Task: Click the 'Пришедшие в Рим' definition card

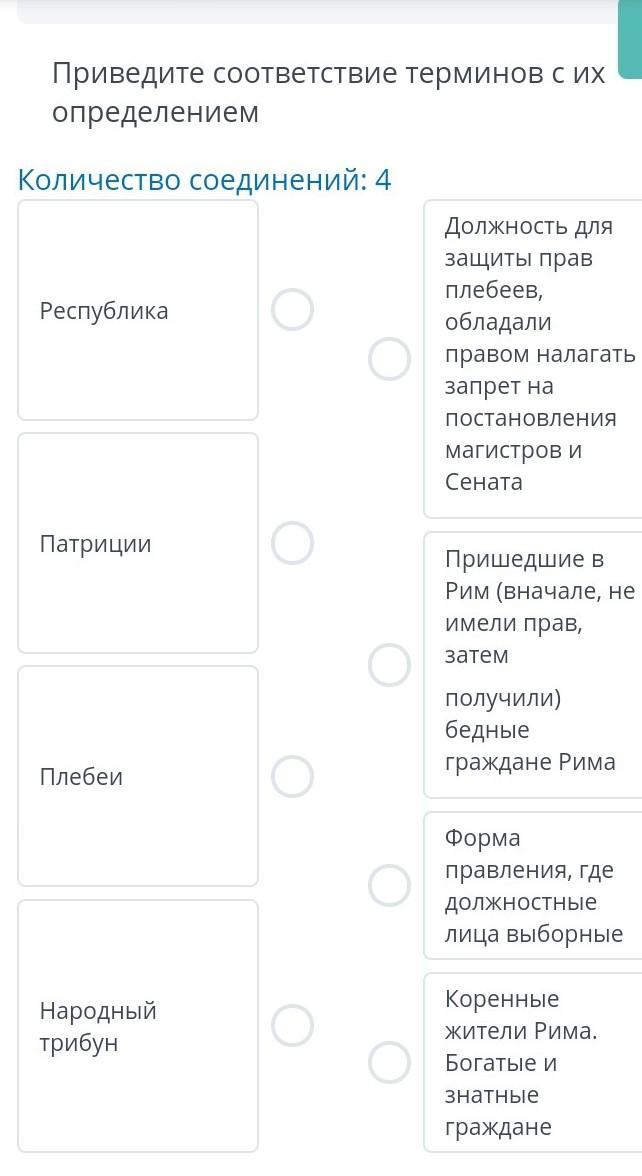Action: click(x=535, y=665)
